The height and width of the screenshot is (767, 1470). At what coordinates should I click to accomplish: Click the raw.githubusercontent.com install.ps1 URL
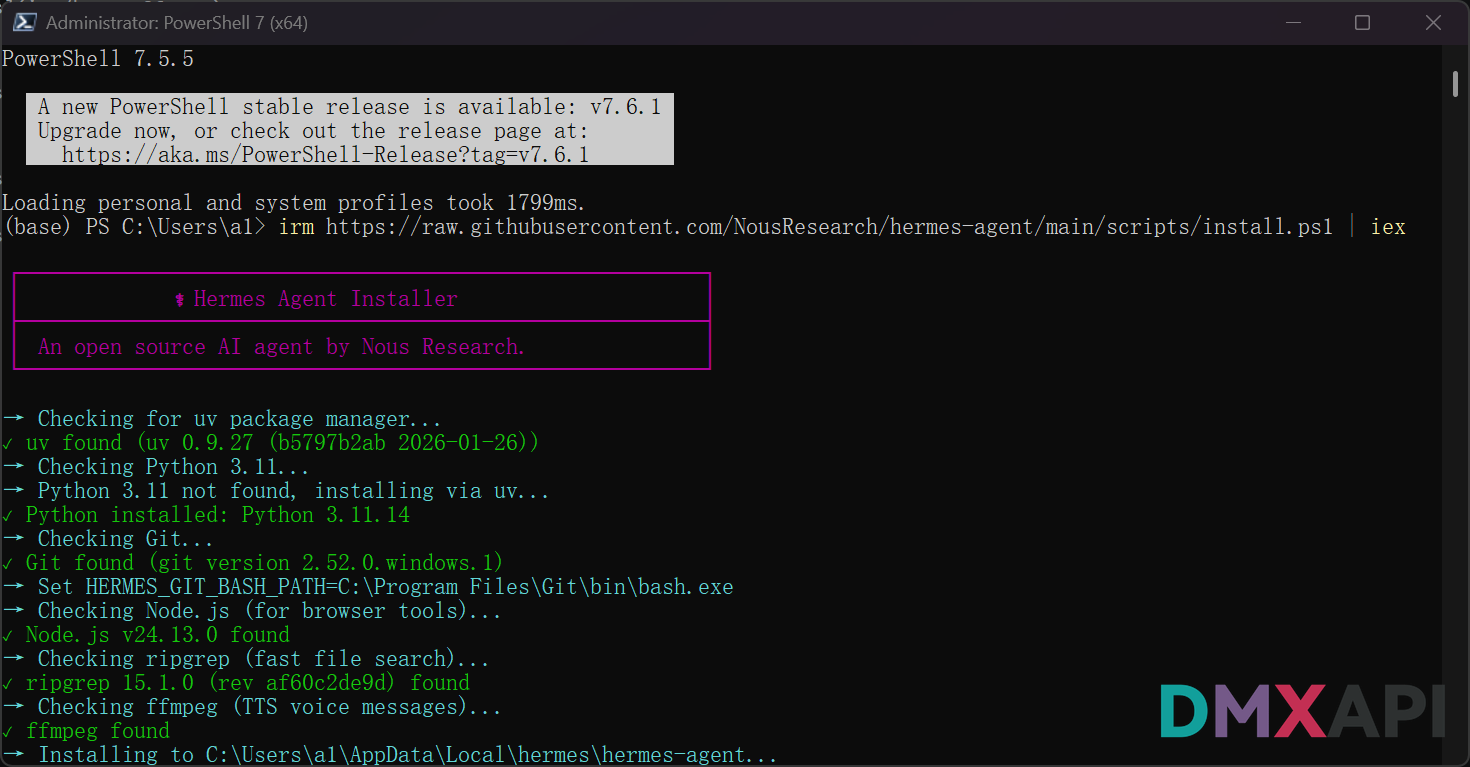point(829,227)
